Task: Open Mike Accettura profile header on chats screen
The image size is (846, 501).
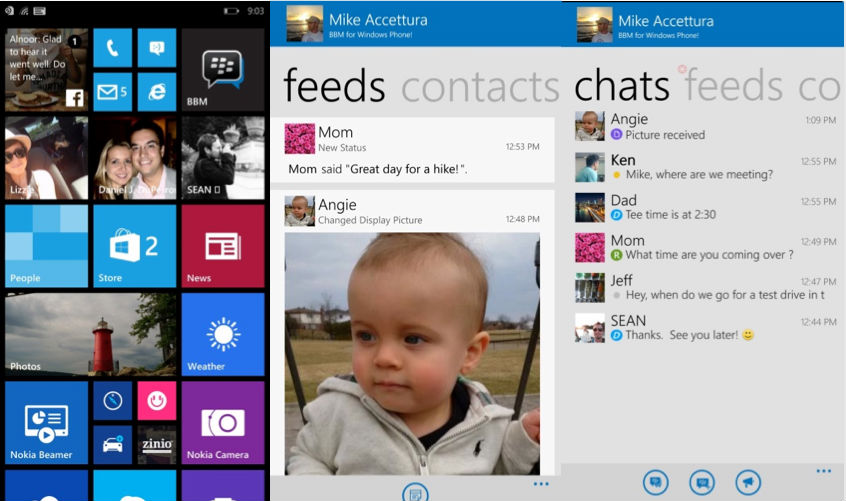Action: 704,24
